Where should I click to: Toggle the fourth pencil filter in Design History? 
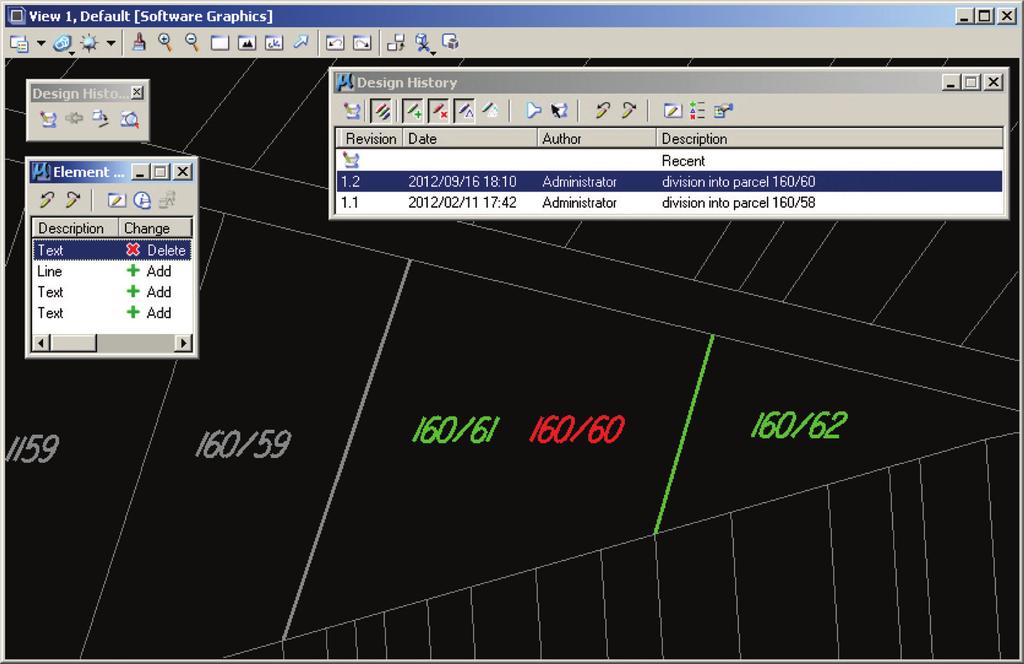pos(491,110)
